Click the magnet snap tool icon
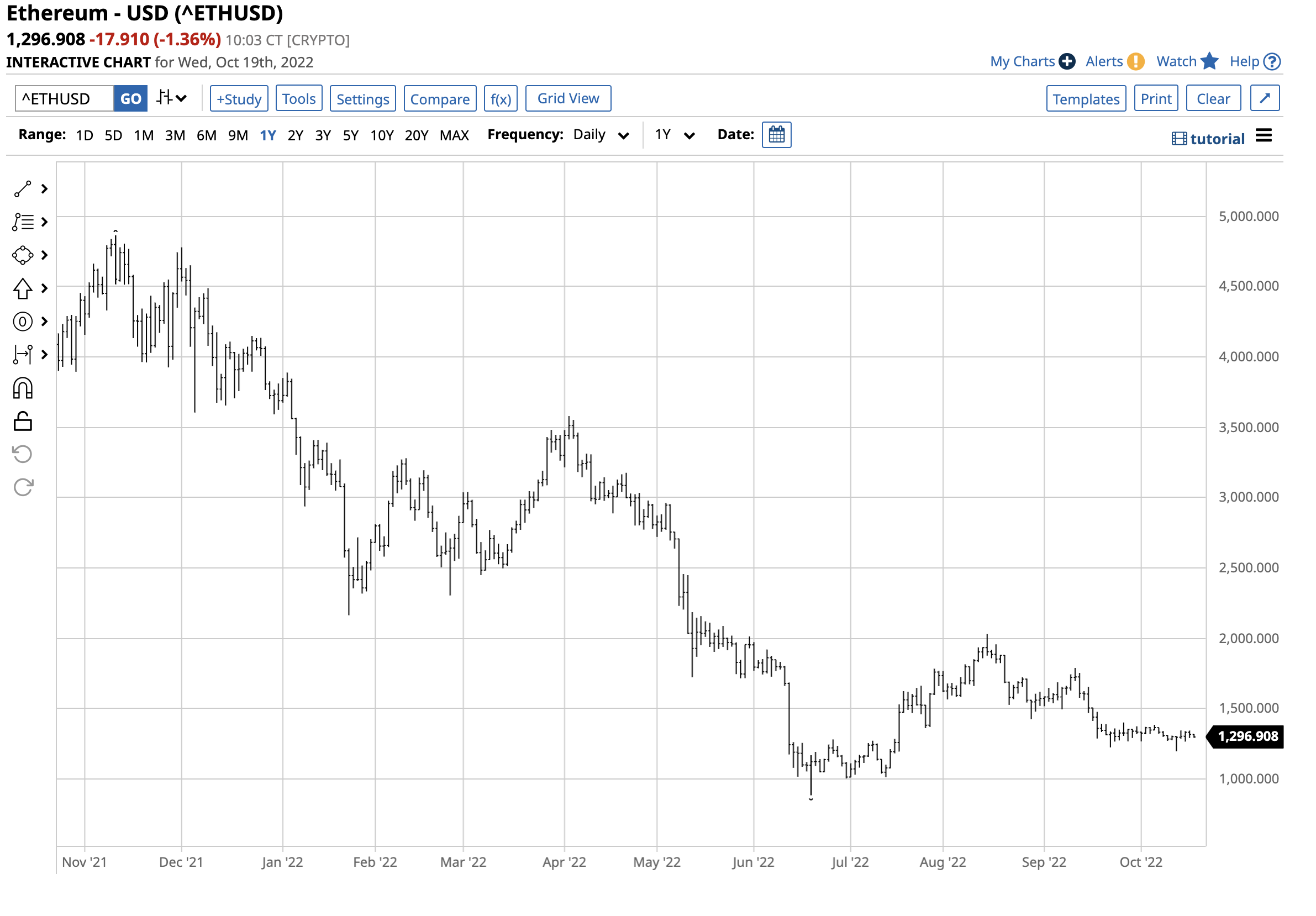This screenshot has height=916, width=1316. coord(22,389)
